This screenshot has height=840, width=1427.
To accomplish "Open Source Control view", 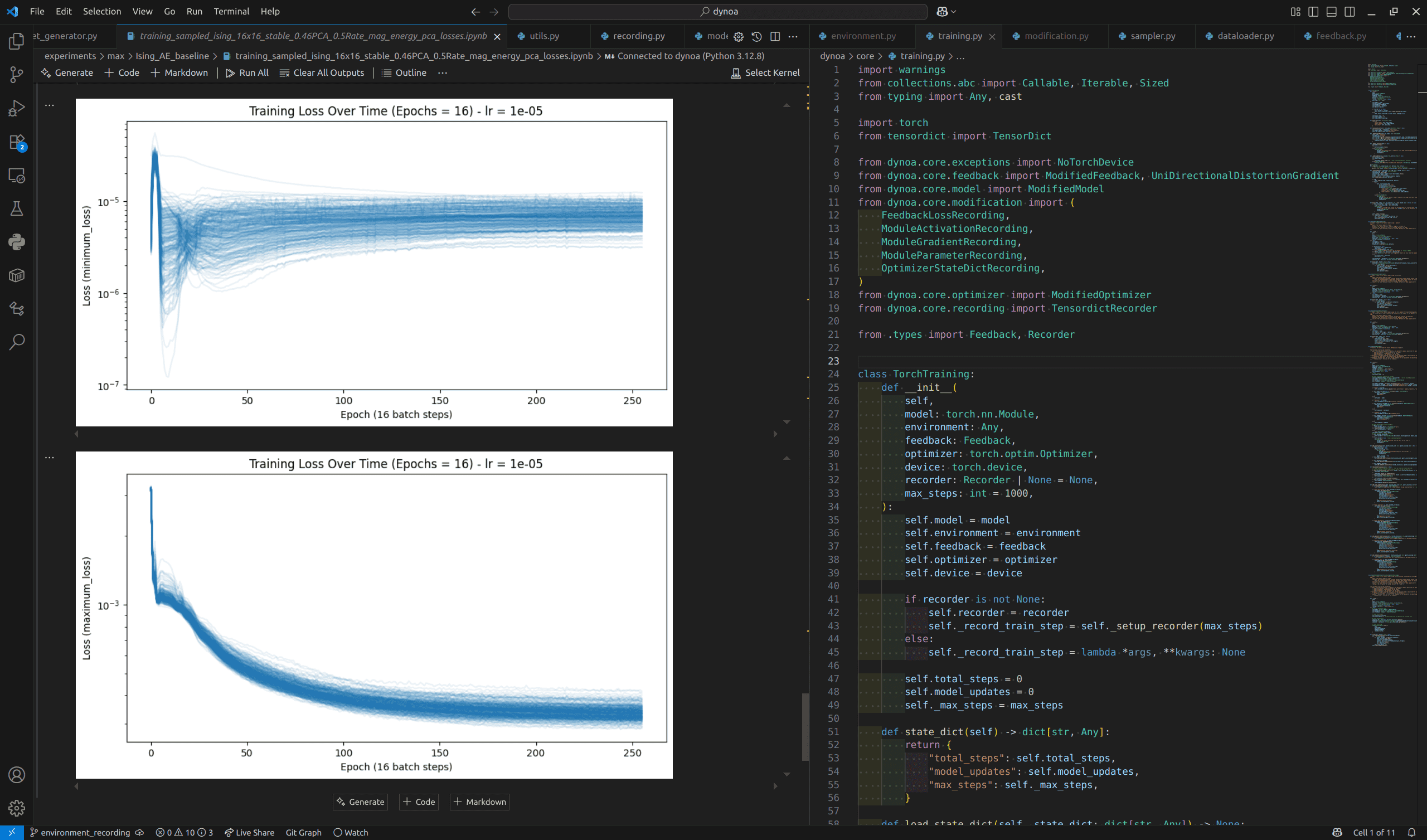I will pos(16,75).
